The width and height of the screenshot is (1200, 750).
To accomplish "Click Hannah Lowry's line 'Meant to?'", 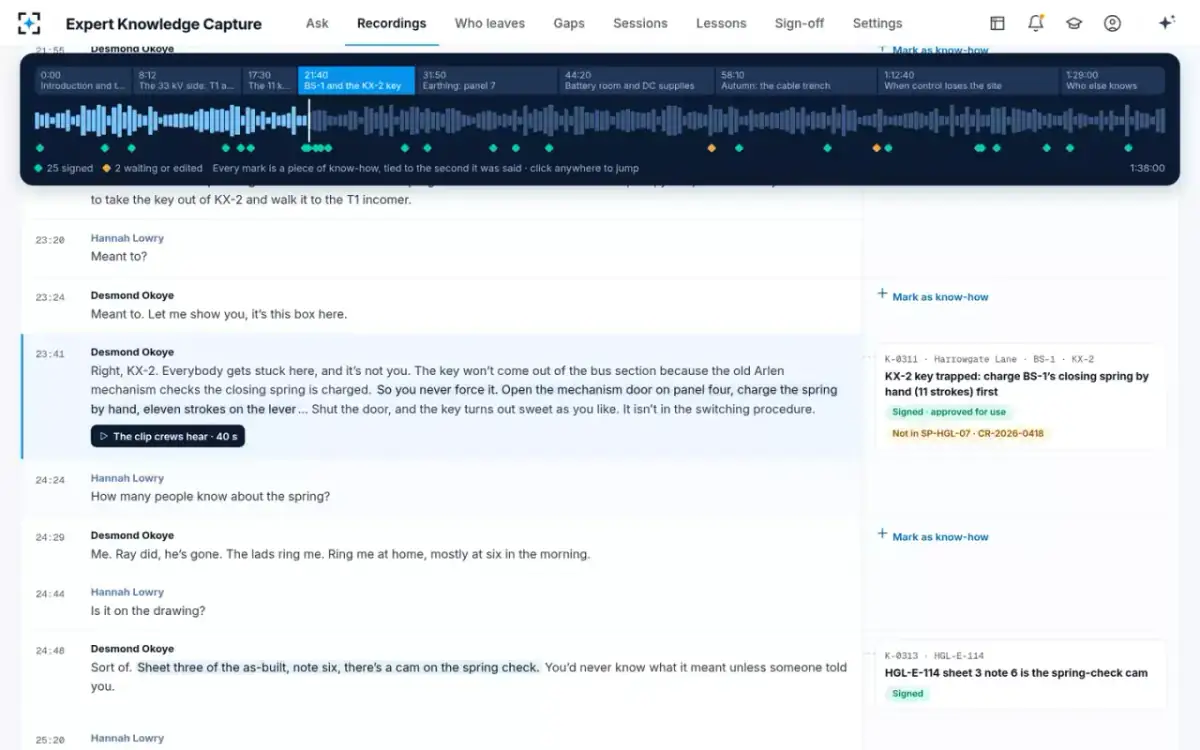I will point(119,256).
